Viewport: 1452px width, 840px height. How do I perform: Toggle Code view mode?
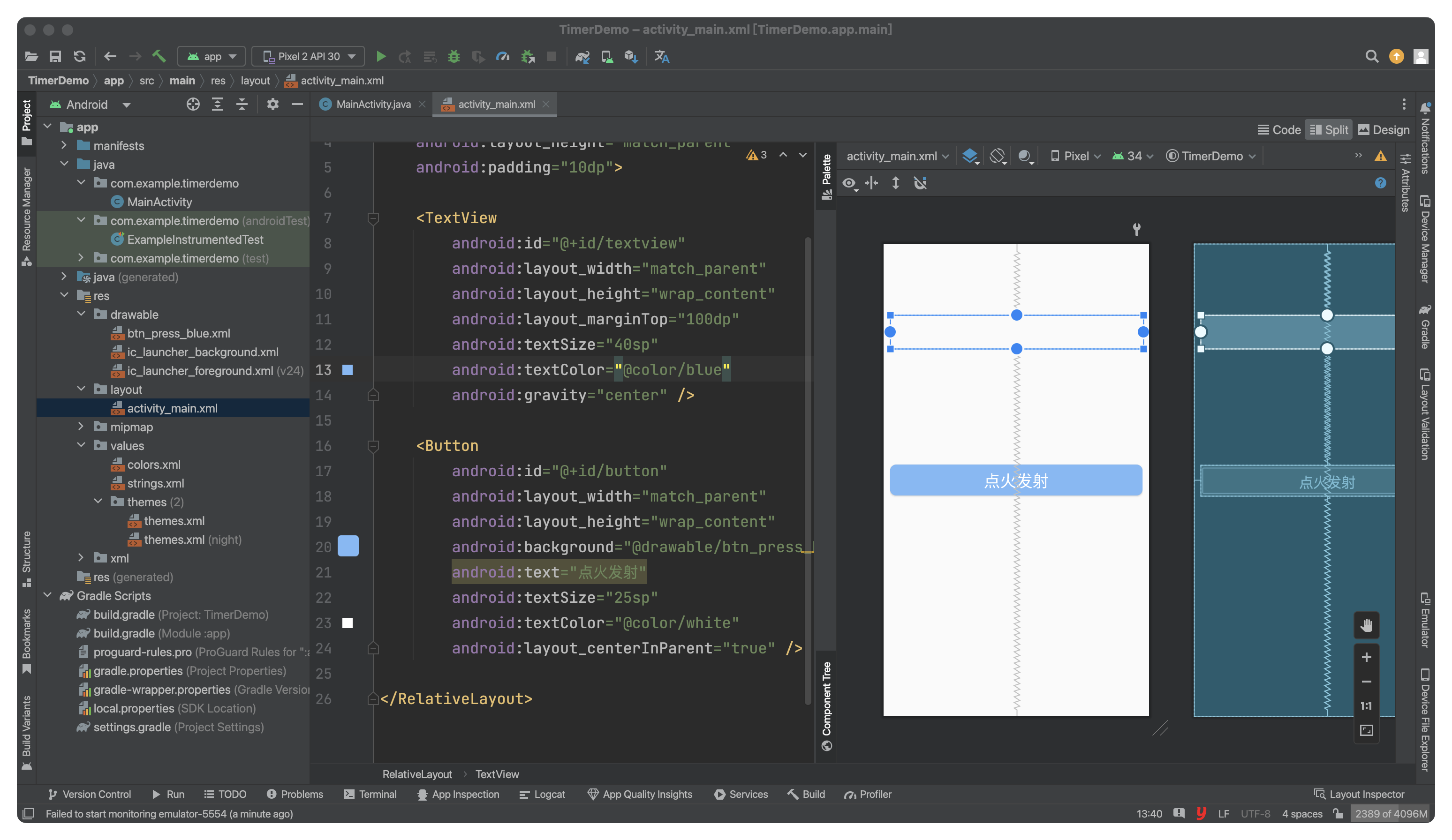pyautogui.click(x=1278, y=130)
